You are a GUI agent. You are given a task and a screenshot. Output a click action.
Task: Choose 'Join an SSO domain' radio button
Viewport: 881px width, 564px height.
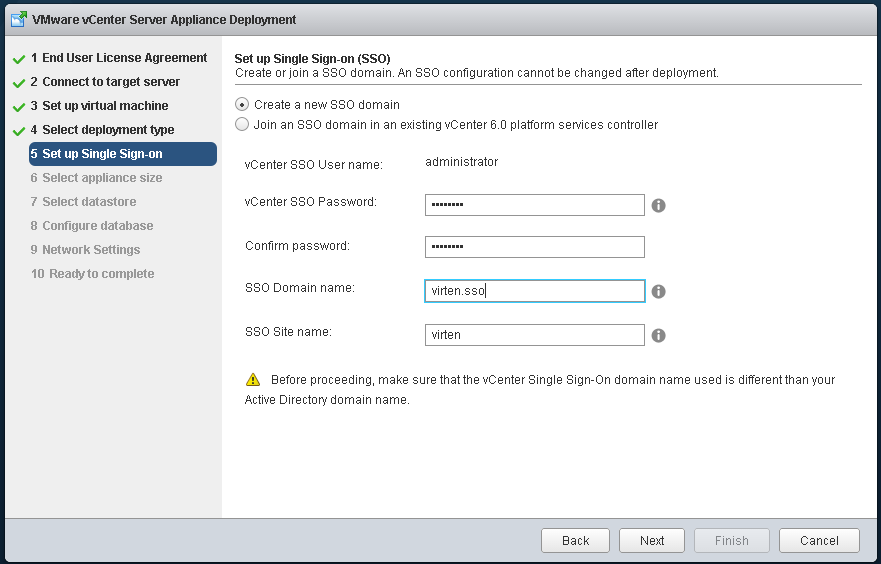[242, 124]
